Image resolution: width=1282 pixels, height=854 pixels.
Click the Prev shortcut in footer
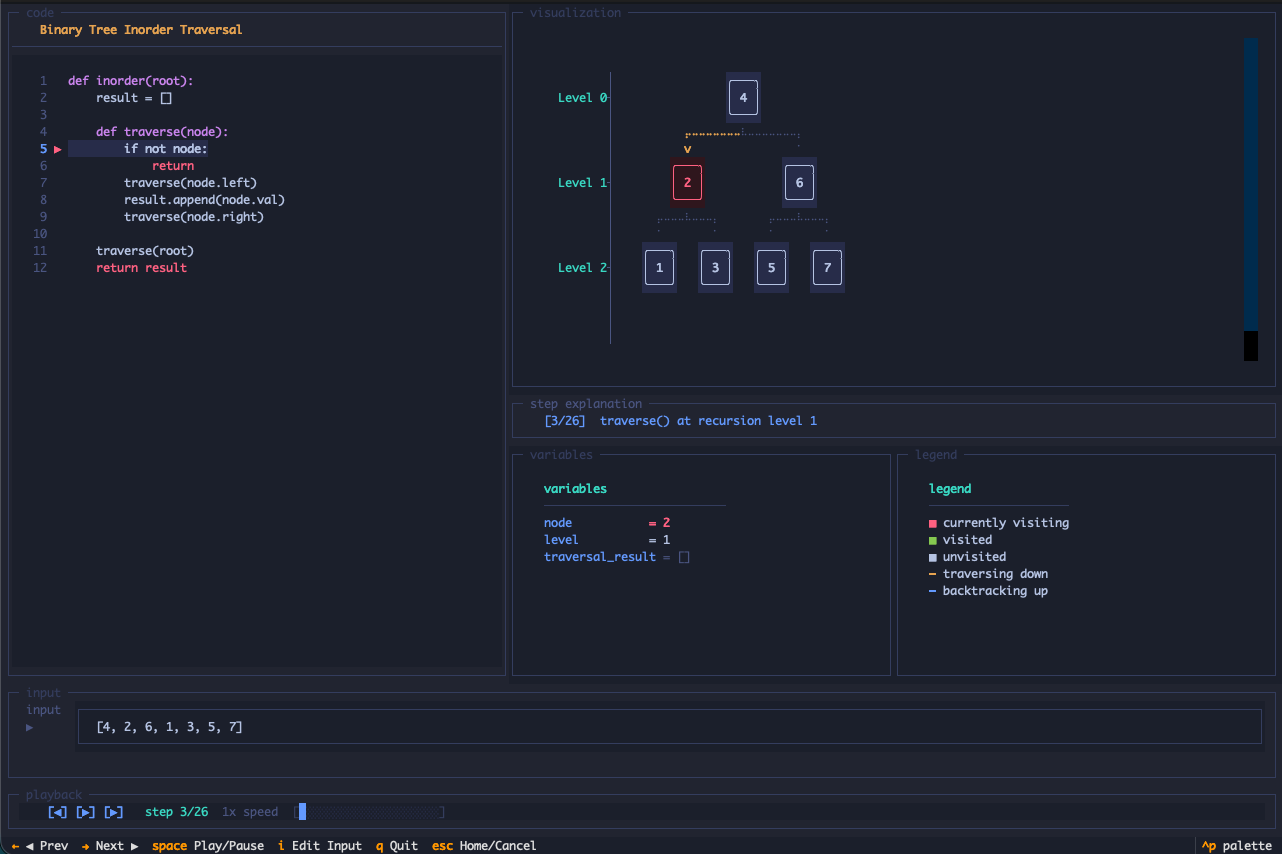40,846
